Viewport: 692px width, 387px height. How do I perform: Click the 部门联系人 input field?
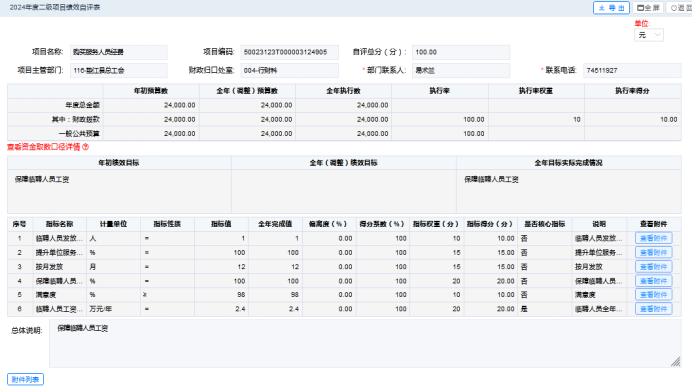(x=461, y=71)
